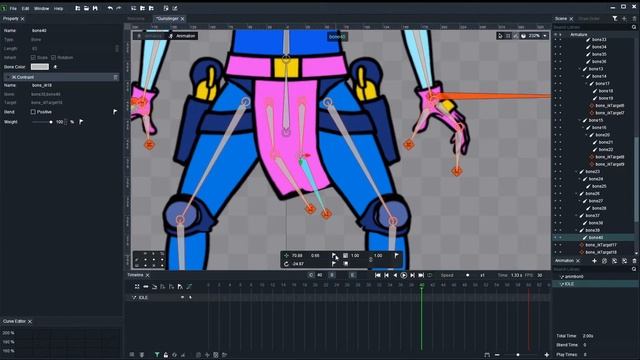
Task: Select bone40 in the Scene tree
Action: point(596,238)
